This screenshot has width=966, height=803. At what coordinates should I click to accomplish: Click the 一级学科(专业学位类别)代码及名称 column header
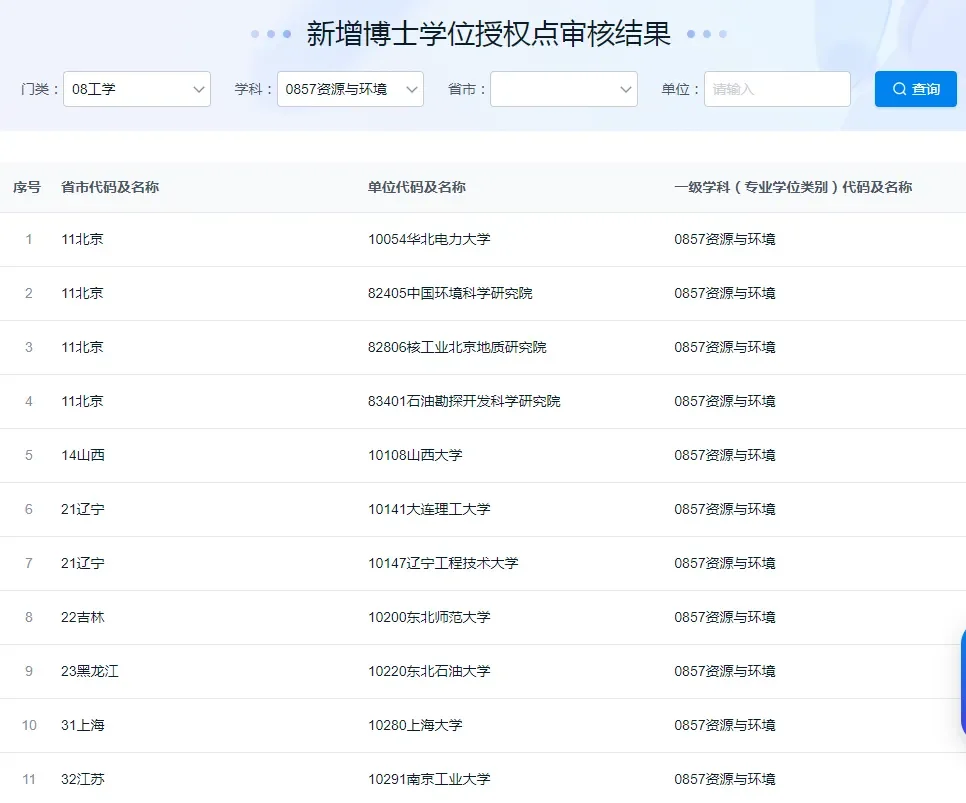pos(793,187)
